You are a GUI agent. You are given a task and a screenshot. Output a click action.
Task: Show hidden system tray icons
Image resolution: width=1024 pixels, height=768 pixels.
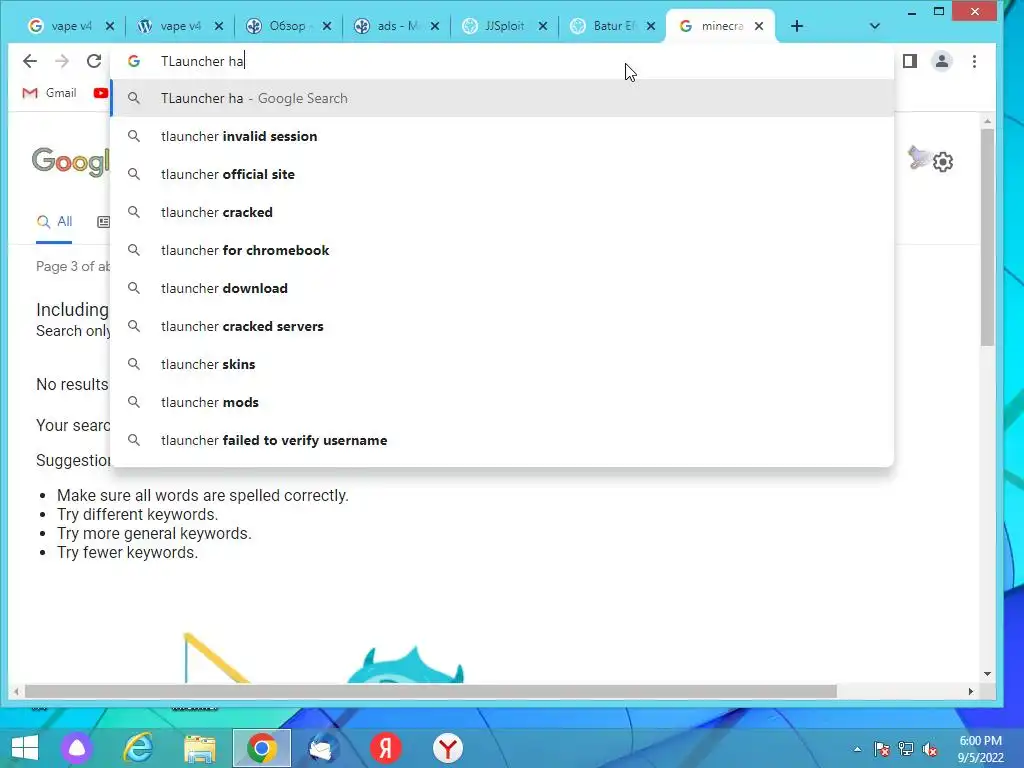pos(857,749)
